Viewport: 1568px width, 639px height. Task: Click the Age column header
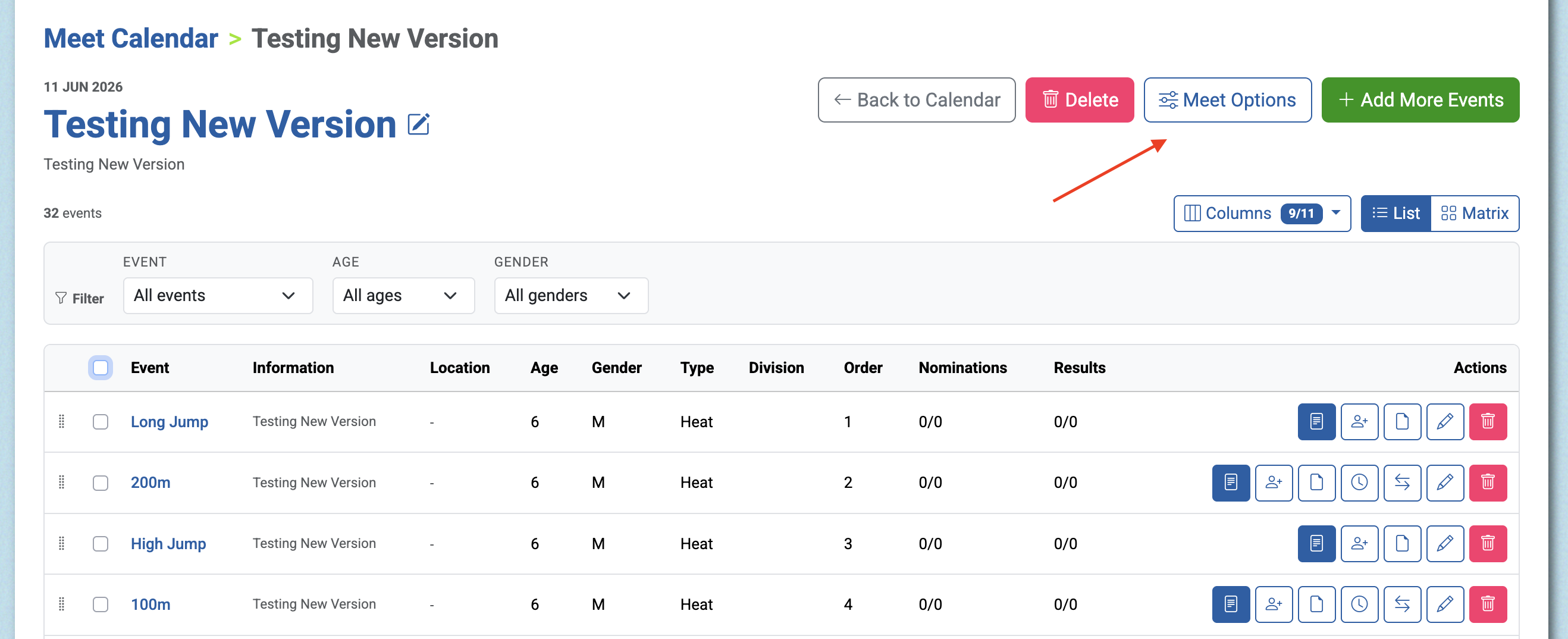(x=544, y=368)
